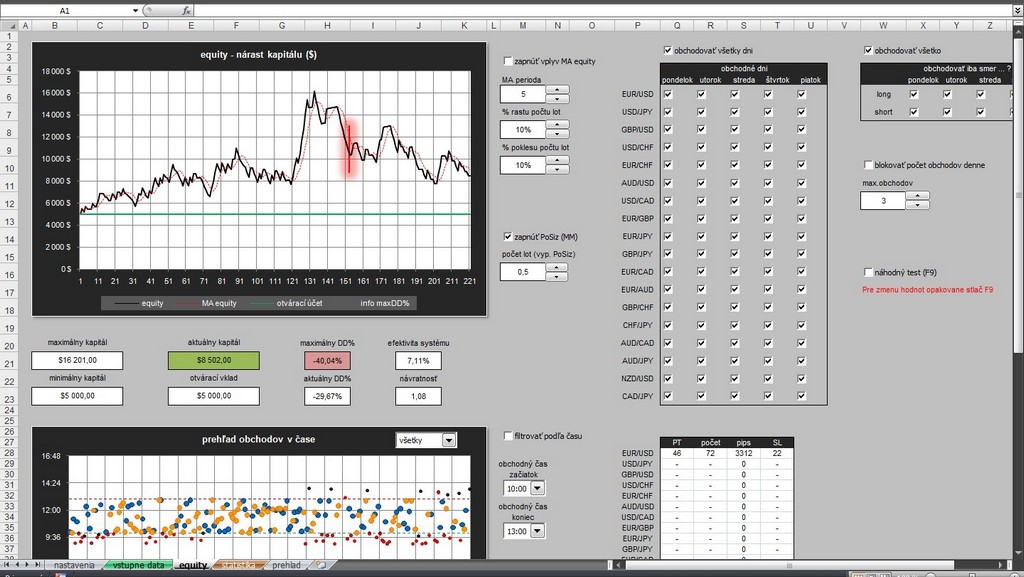Select the aktuálny DD% value -29,67%
Screen dimensions: 1024x577
pos(327,396)
